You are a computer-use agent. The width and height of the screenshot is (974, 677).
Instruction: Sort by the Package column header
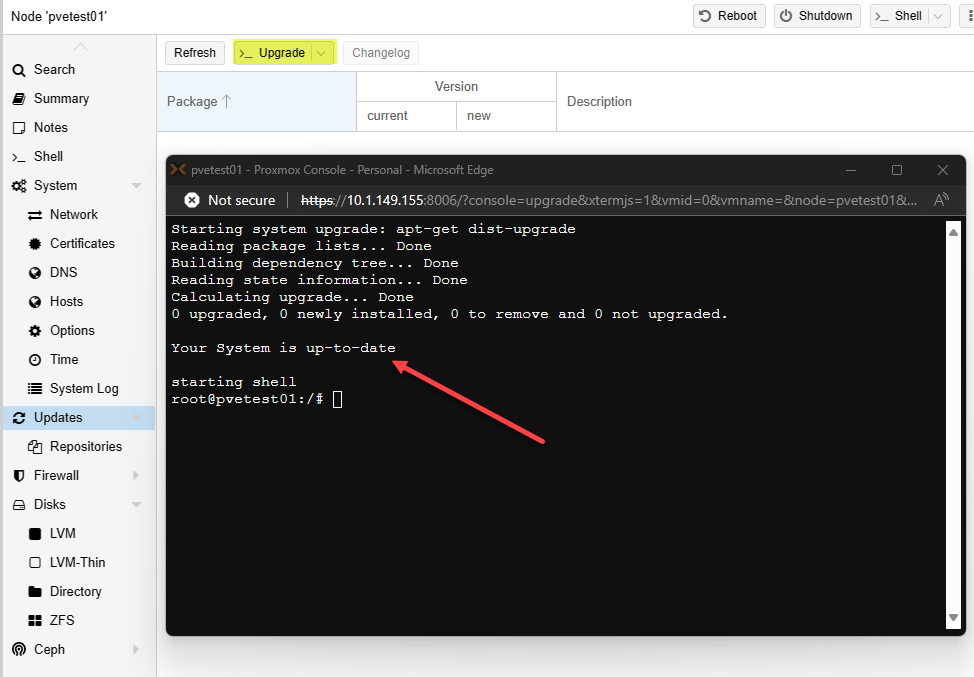257,101
